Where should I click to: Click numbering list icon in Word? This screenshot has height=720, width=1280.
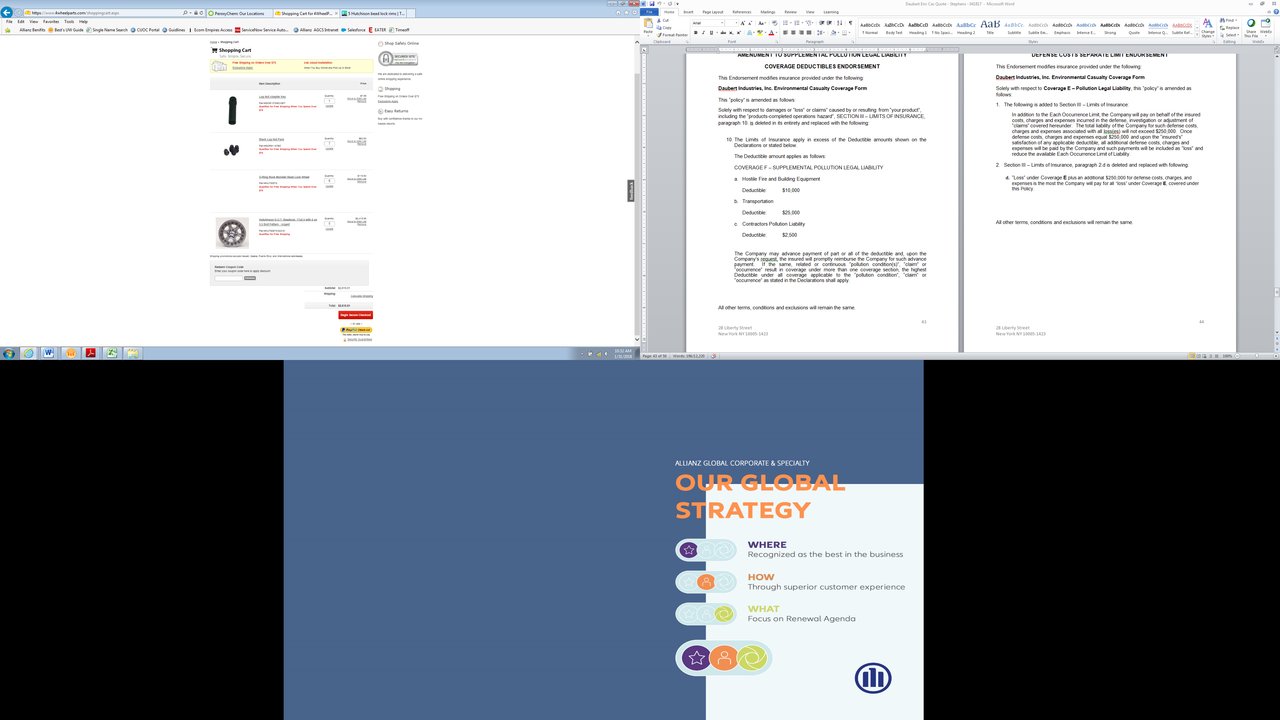[797, 23]
